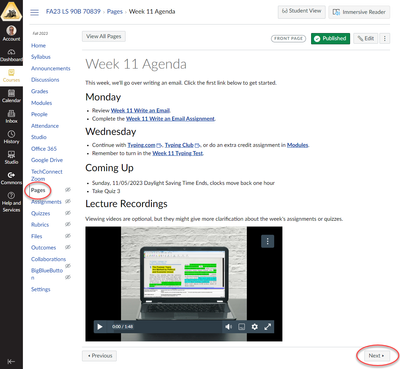Open Outcomes in course menu

[x=43, y=248]
